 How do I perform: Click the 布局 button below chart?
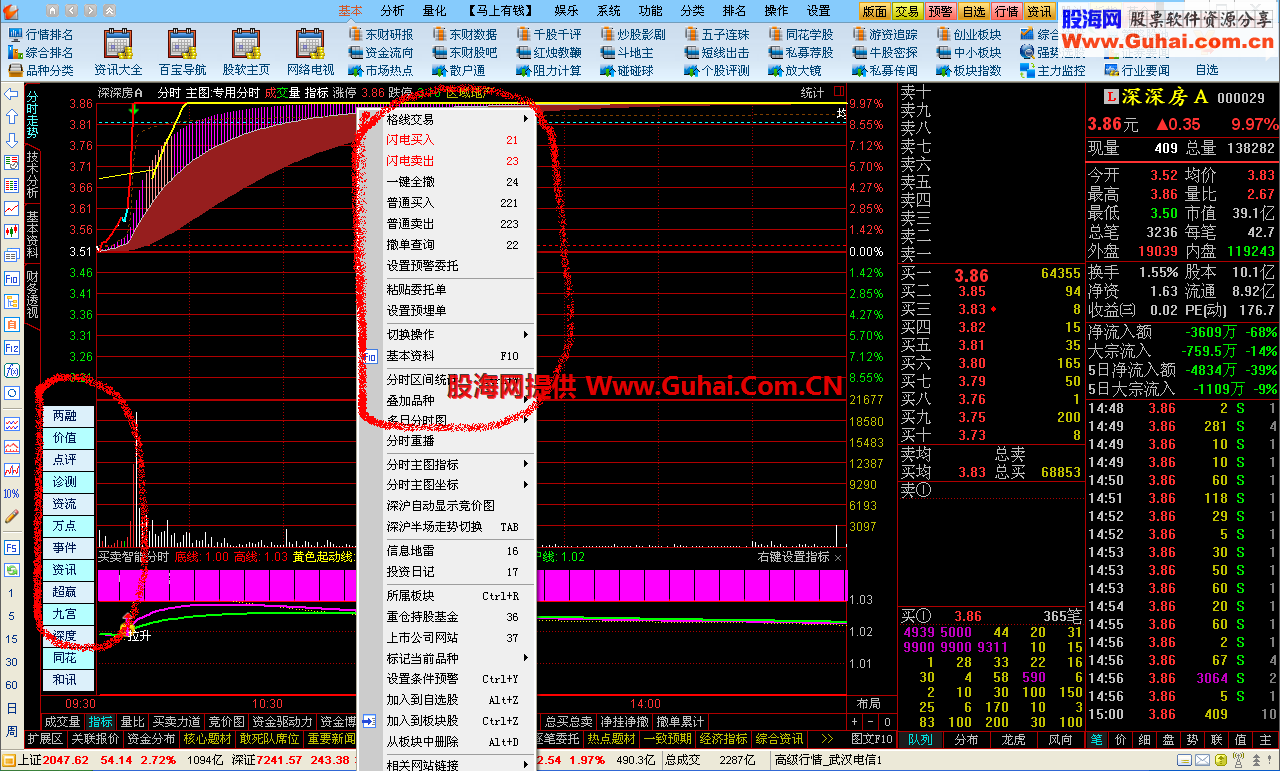tap(869, 704)
